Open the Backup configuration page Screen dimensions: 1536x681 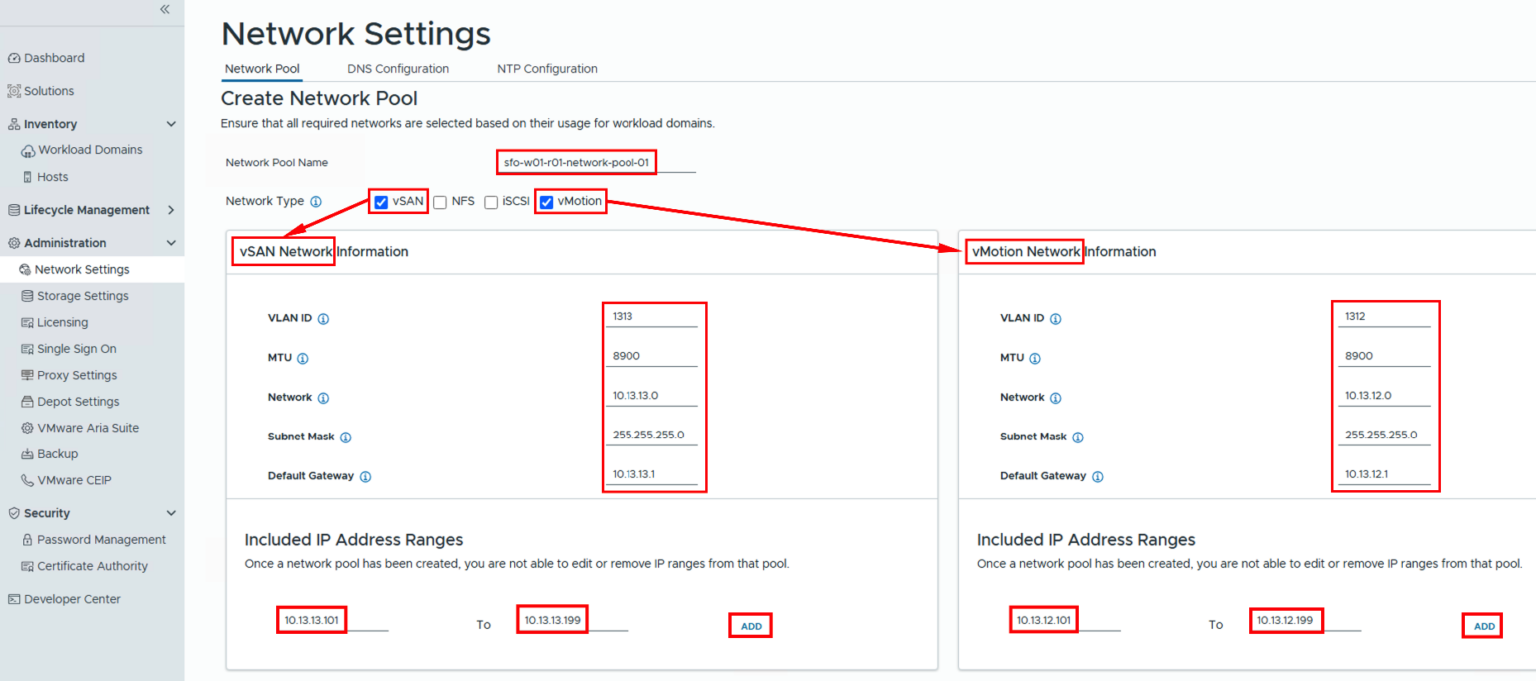point(56,453)
